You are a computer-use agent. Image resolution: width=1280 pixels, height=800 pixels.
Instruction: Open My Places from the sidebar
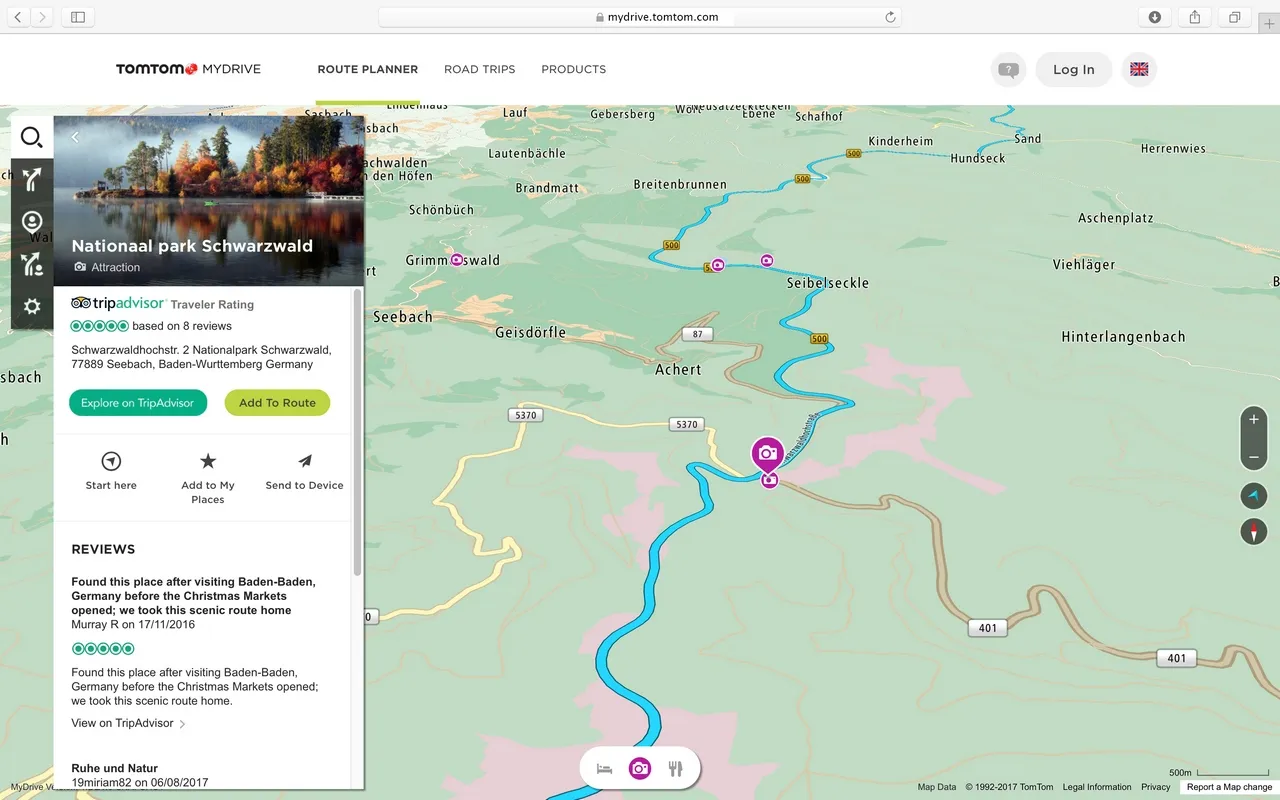pyautogui.click(x=31, y=222)
